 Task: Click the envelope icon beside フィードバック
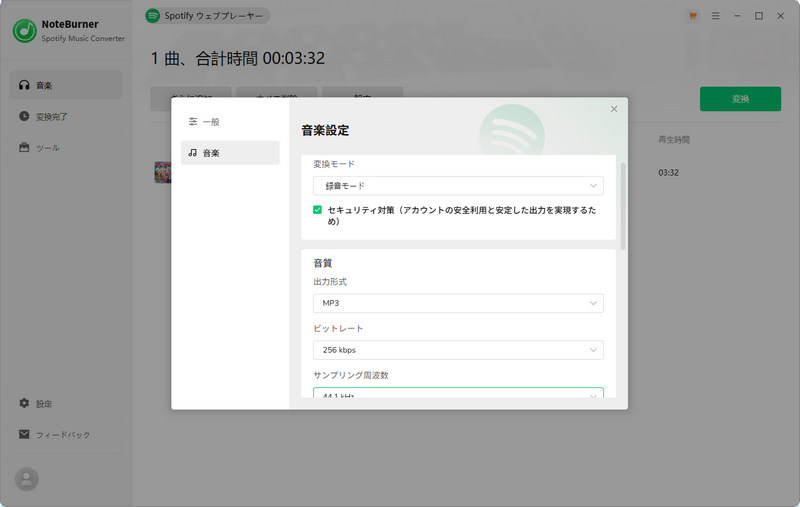point(24,434)
